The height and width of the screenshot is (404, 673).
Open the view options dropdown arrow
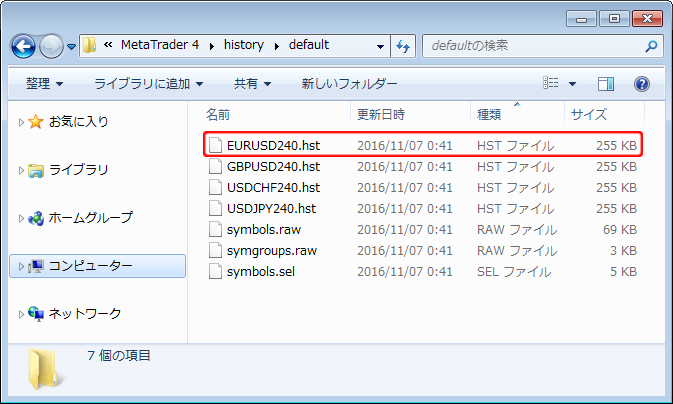572,84
